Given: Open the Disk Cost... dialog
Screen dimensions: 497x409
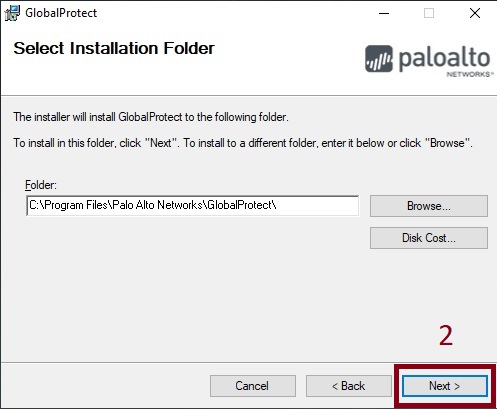Looking at the screenshot, I should [x=429, y=238].
